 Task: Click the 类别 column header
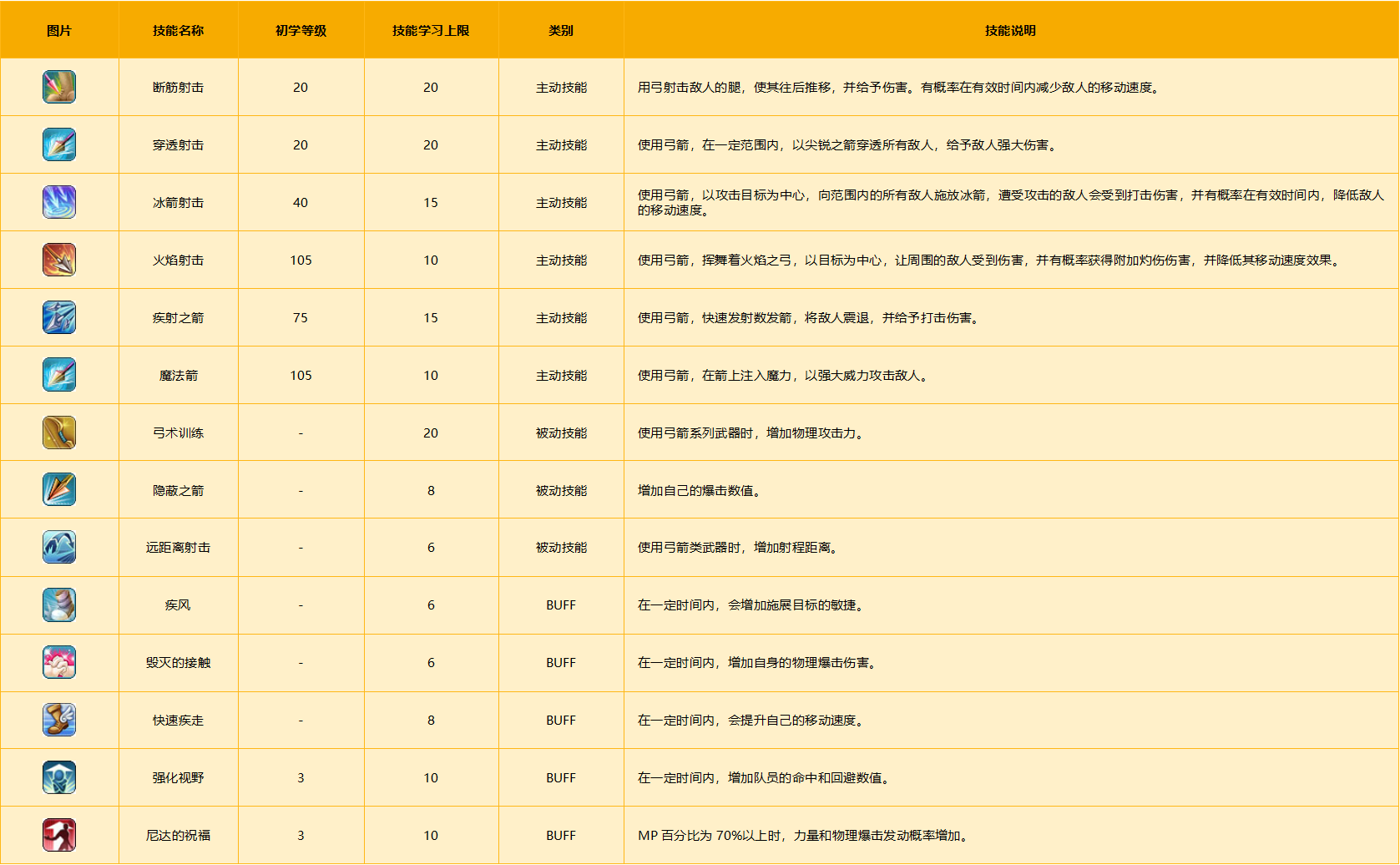(561, 31)
